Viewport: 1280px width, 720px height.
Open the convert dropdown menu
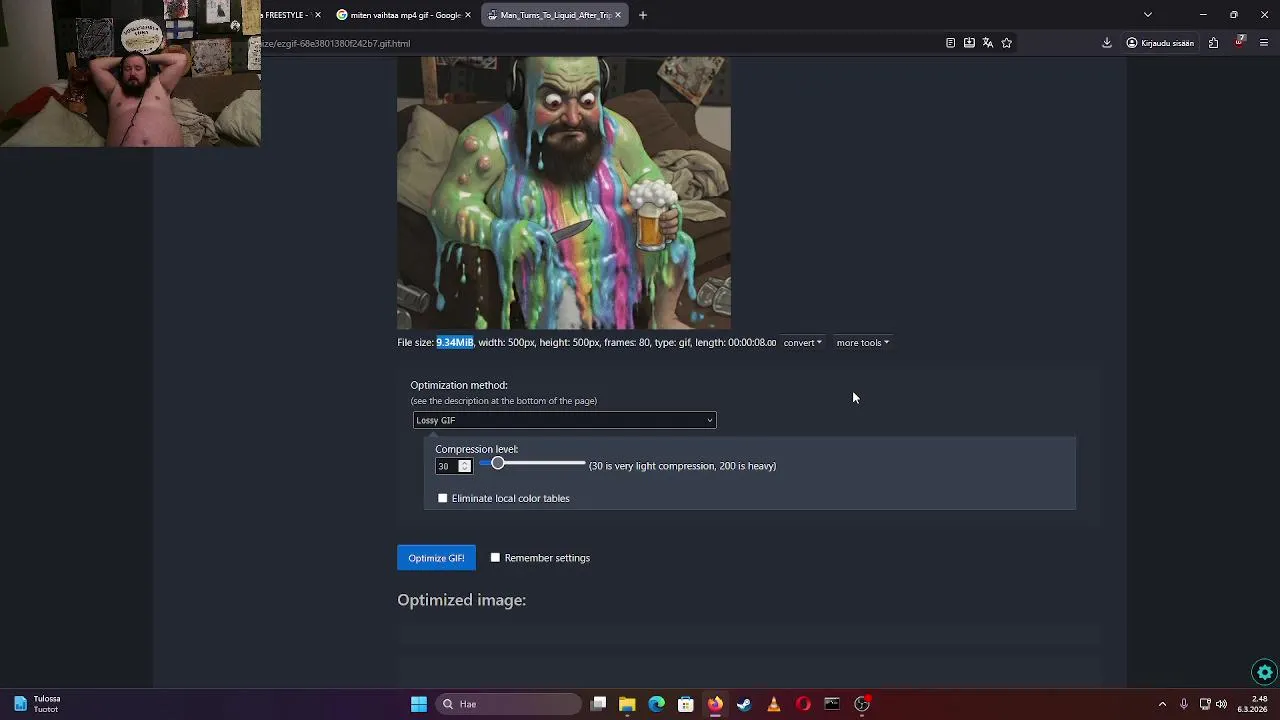802,343
